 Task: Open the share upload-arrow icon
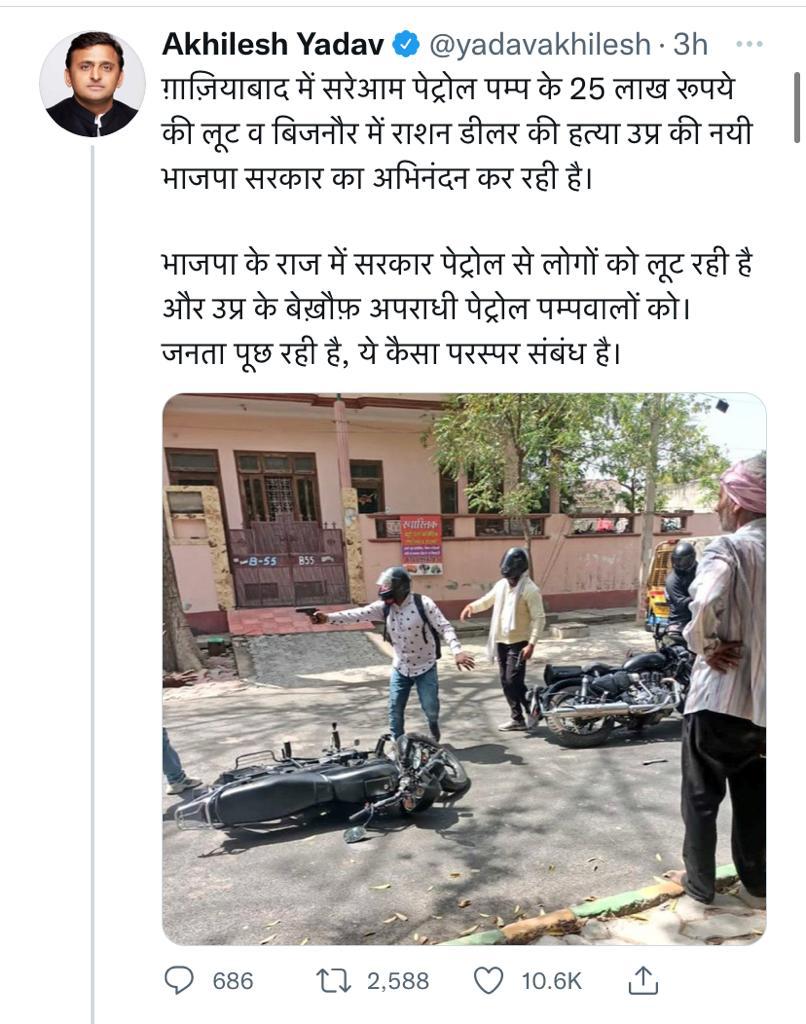click(643, 980)
